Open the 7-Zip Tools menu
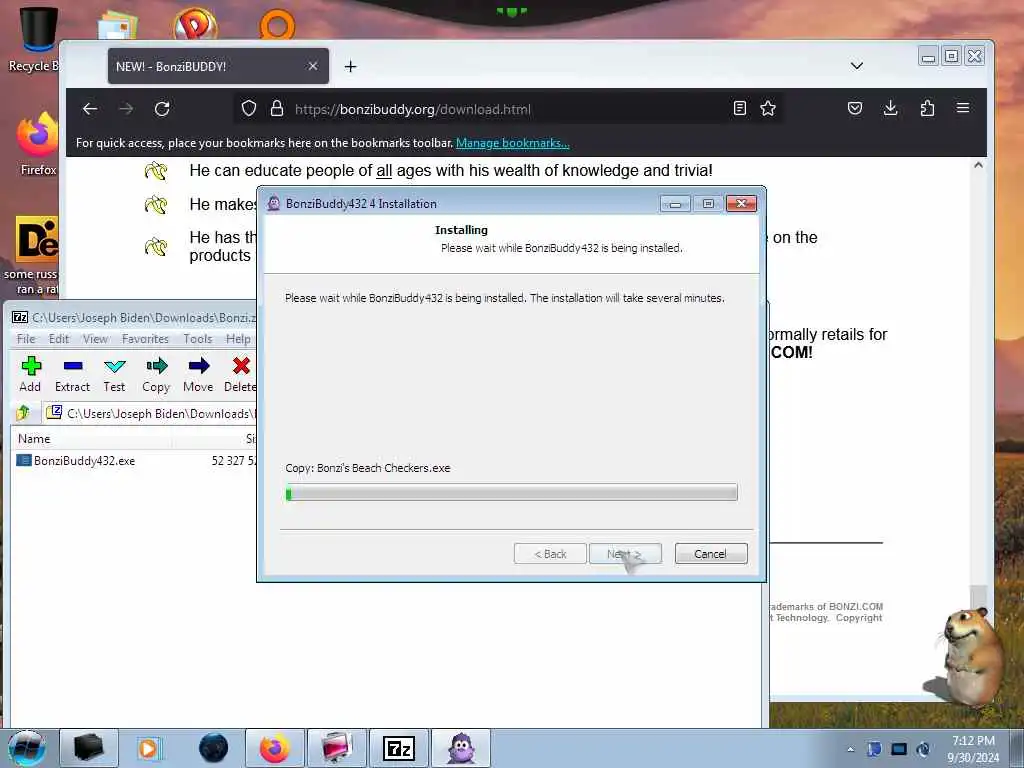The width and height of the screenshot is (1024, 768). pyautogui.click(x=198, y=339)
